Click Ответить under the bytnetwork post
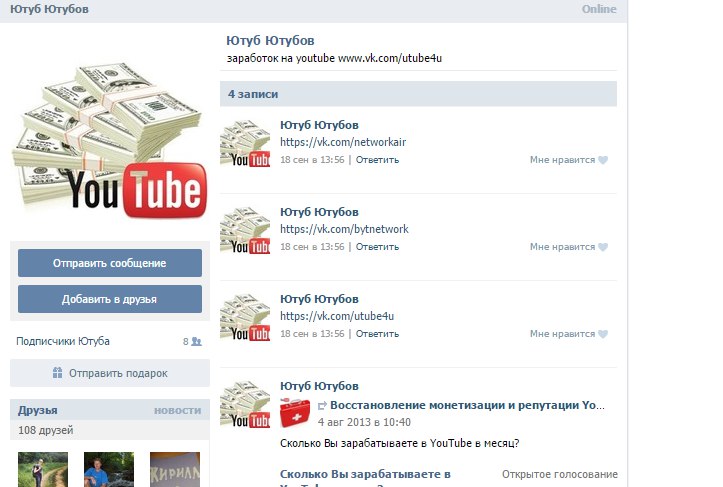Screen dimensions: 723x487 coord(377,247)
